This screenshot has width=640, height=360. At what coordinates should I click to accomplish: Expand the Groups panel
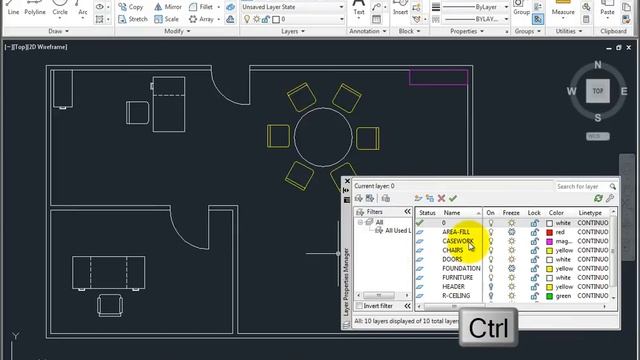coord(528,31)
